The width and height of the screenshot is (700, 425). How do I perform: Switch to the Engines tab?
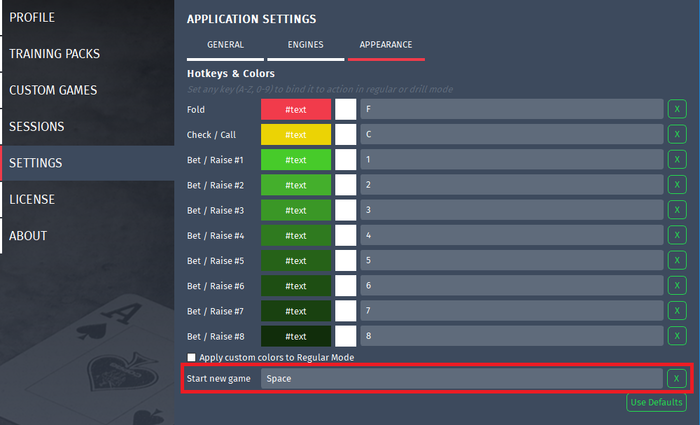pos(306,46)
